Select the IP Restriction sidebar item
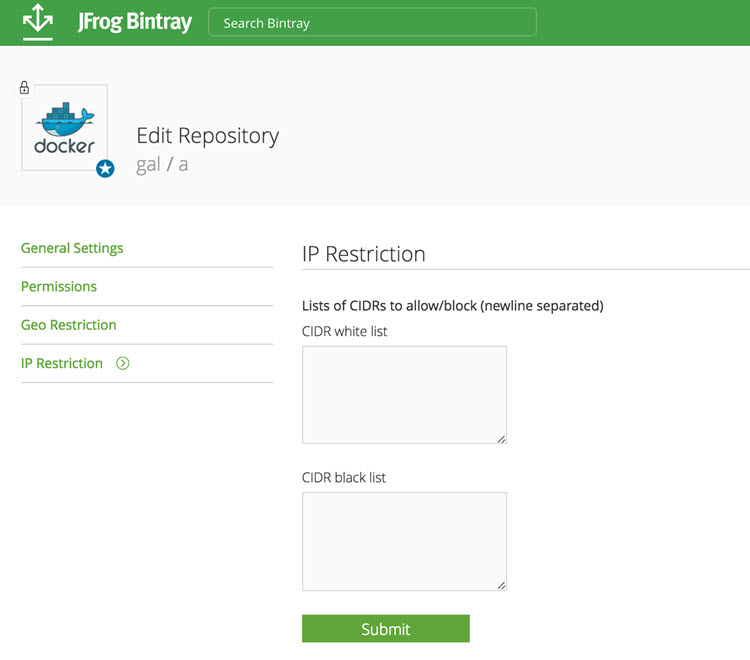Screen dimensions: 750x660 pyautogui.click(x=62, y=363)
